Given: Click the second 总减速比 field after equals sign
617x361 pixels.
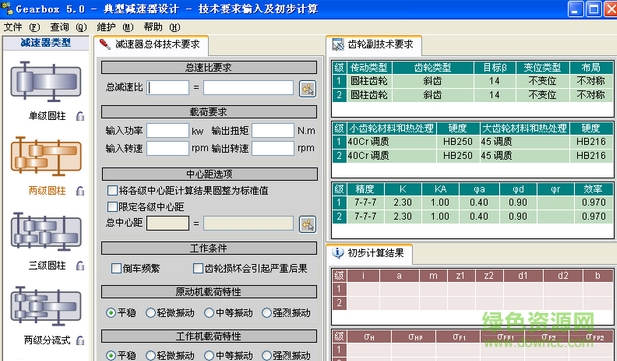Looking at the screenshot, I should click(x=248, y=87).
